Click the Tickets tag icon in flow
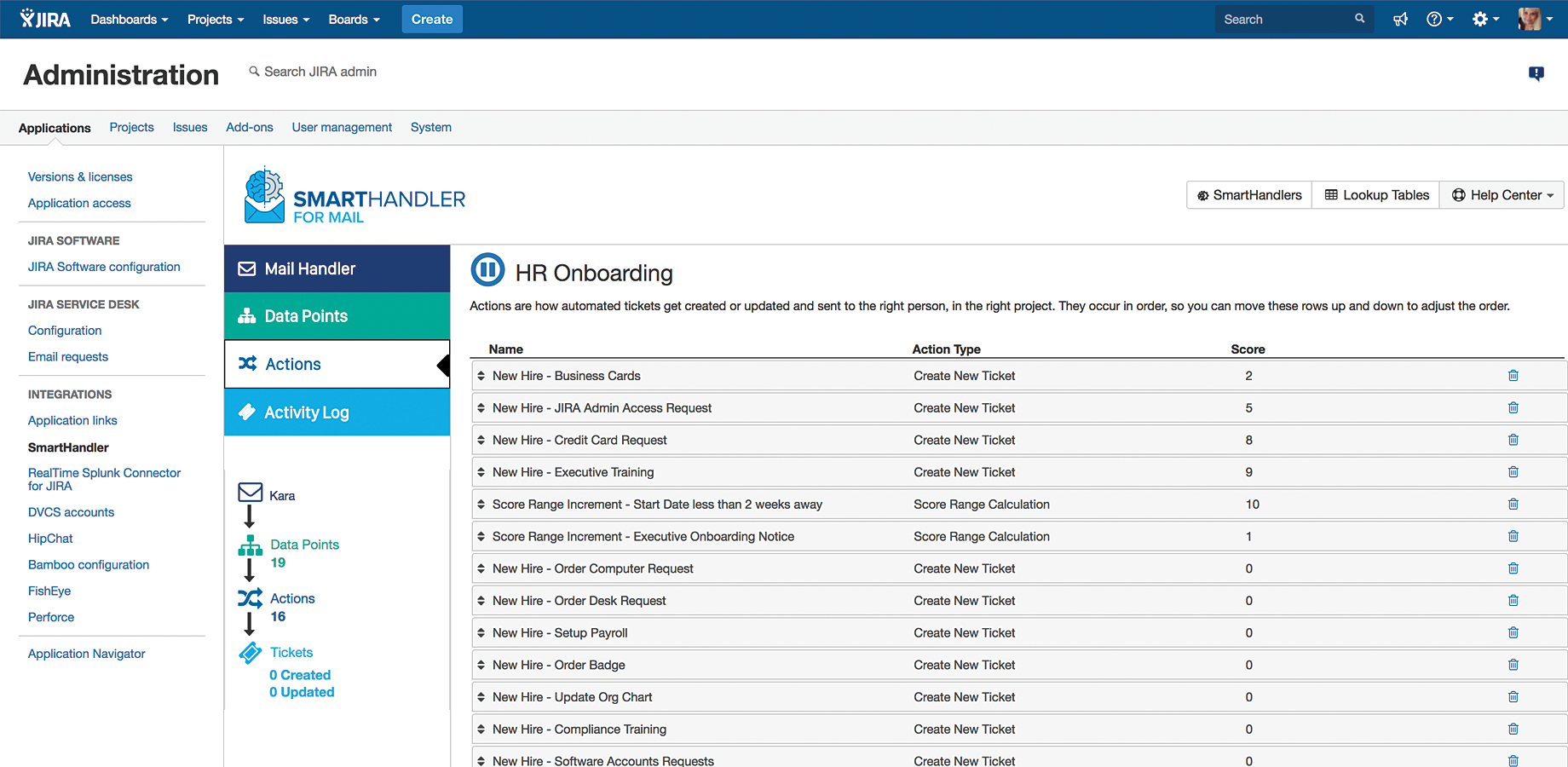This screenshot has height=767, width=1568. click(x=251, y=653)
